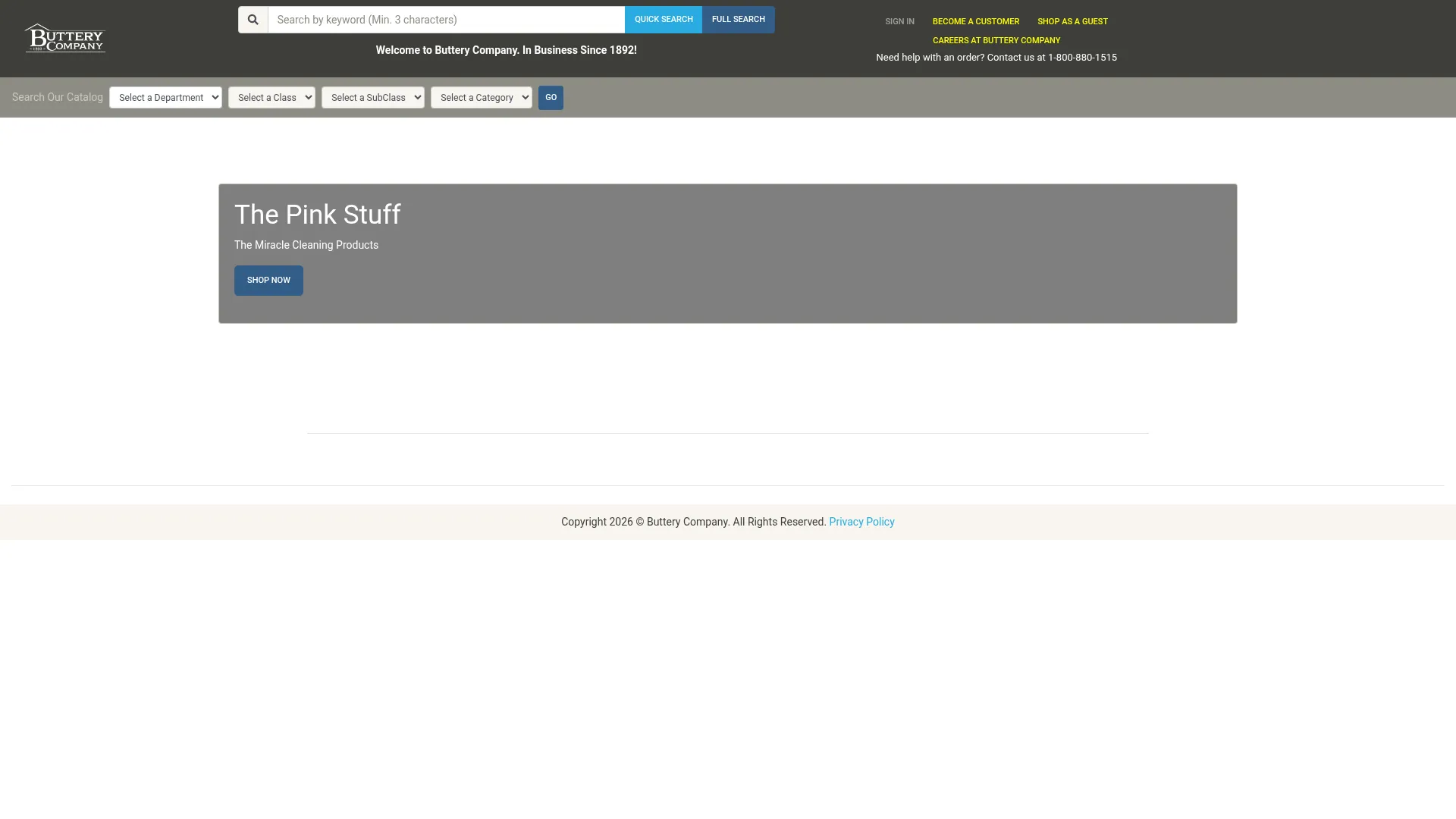Open the Sign In link
The width and height of the screenshot is (1456, 819).
coord(899,21)
